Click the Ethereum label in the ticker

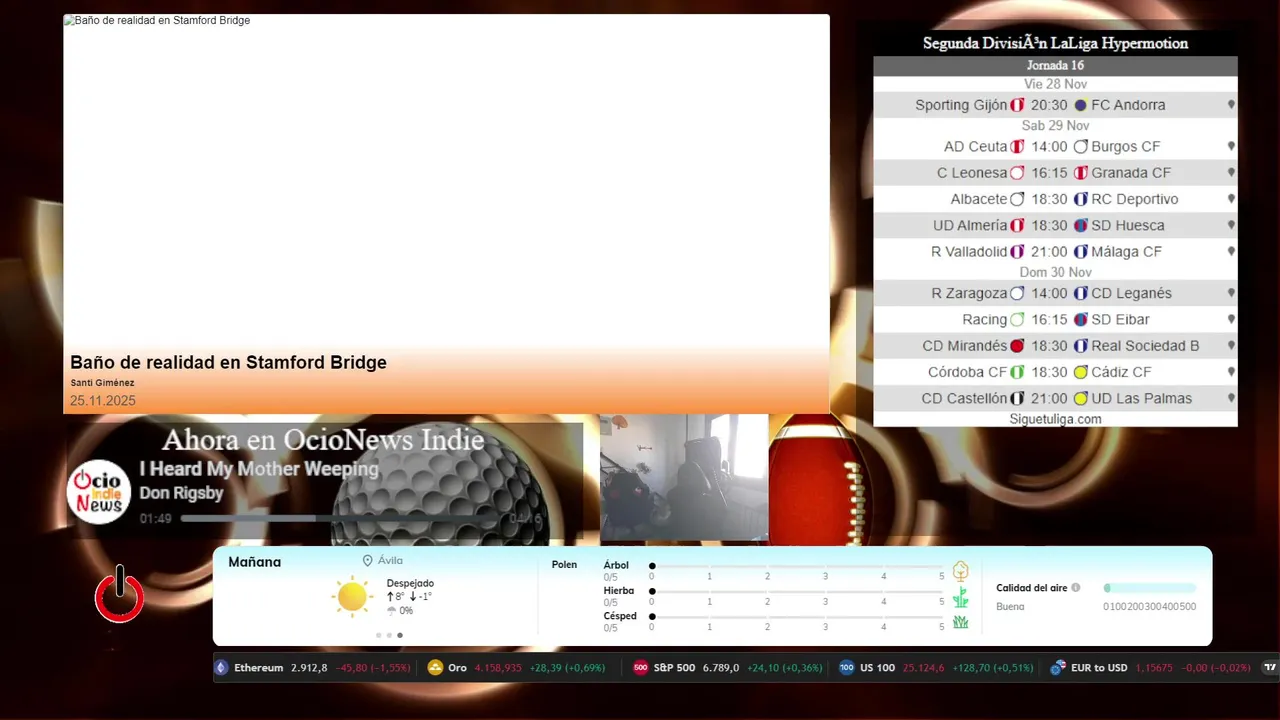(259, 668)
